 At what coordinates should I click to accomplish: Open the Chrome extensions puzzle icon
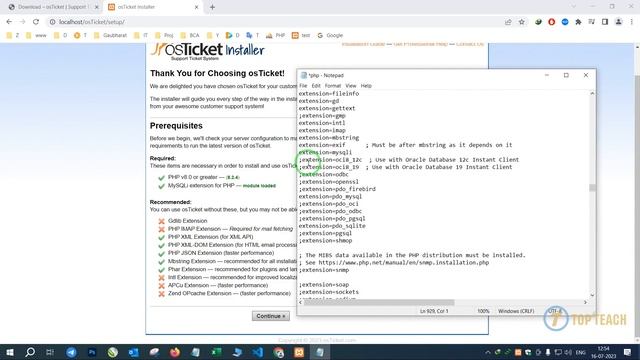578,22
